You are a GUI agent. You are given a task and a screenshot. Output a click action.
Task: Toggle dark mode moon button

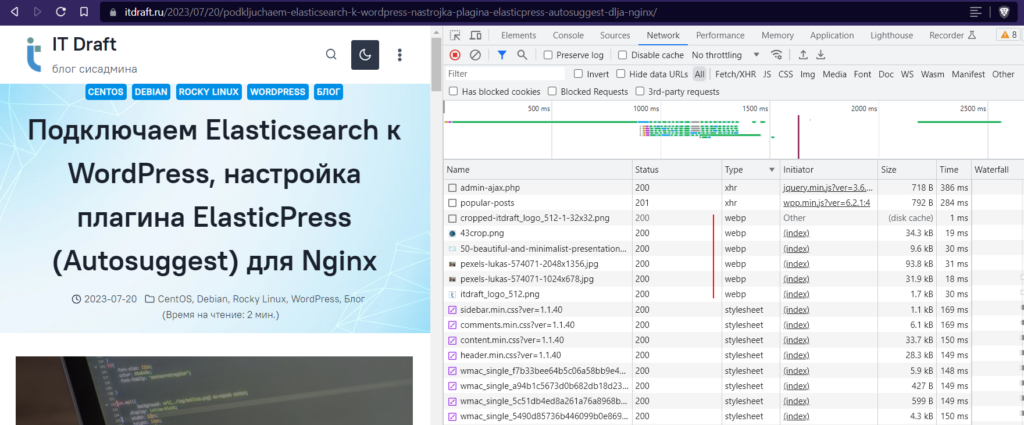click(365, 55)
